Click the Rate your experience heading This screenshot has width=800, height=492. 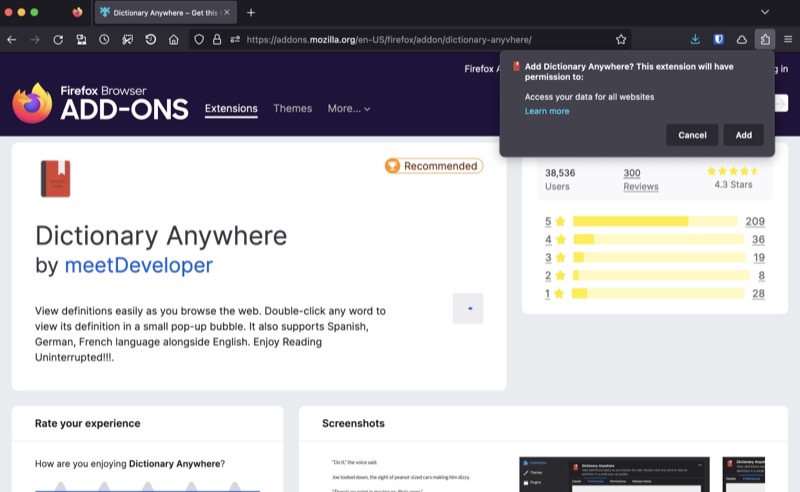87,423
